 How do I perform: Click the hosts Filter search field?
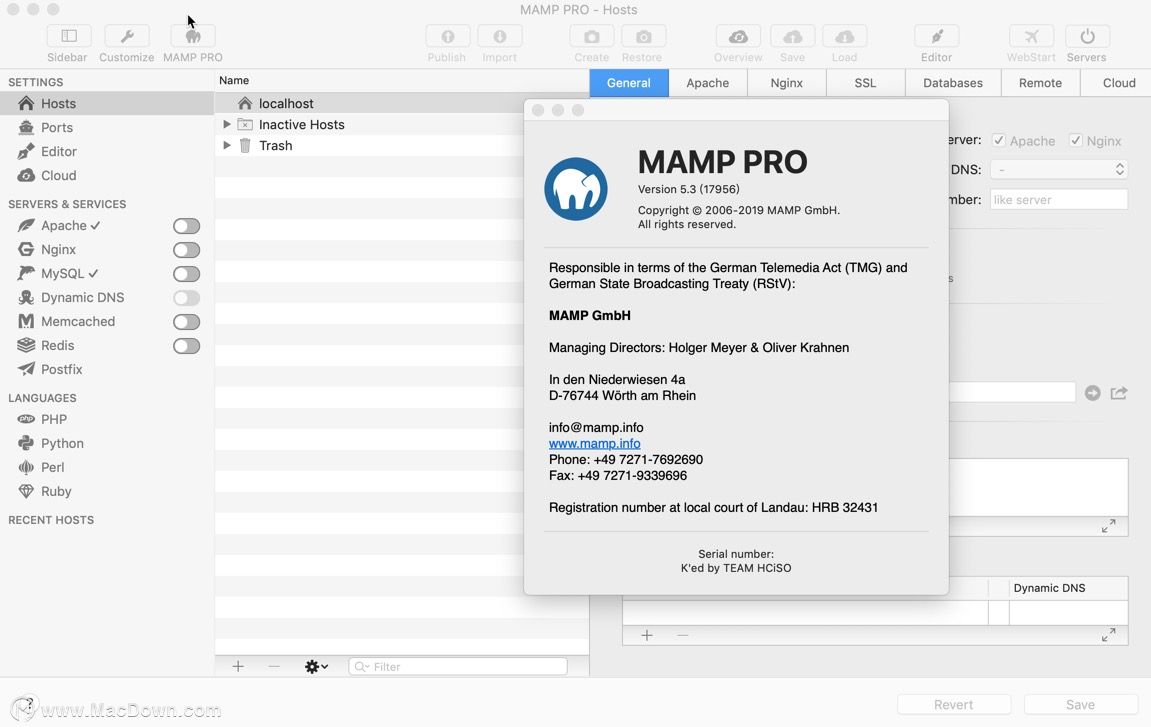pos(458,667)
